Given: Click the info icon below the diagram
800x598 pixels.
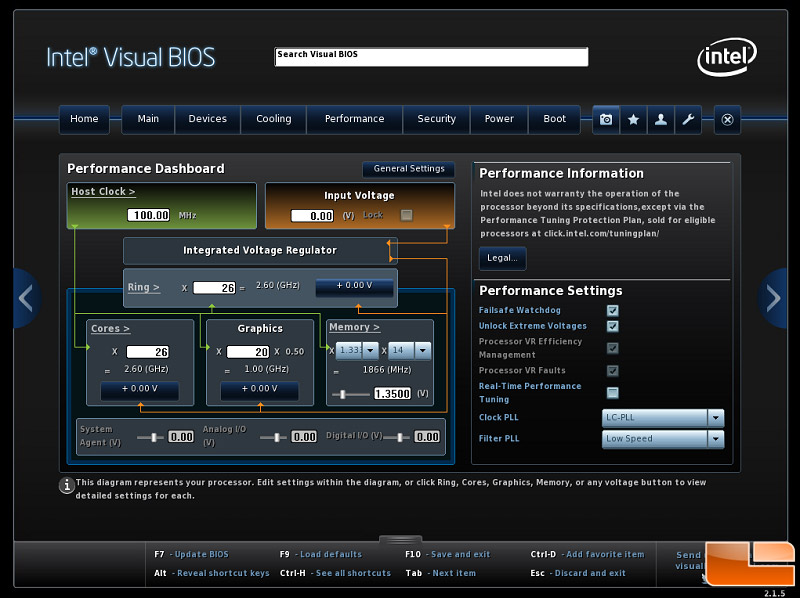Looking at the screenshot, I should [x=67, y=485].
